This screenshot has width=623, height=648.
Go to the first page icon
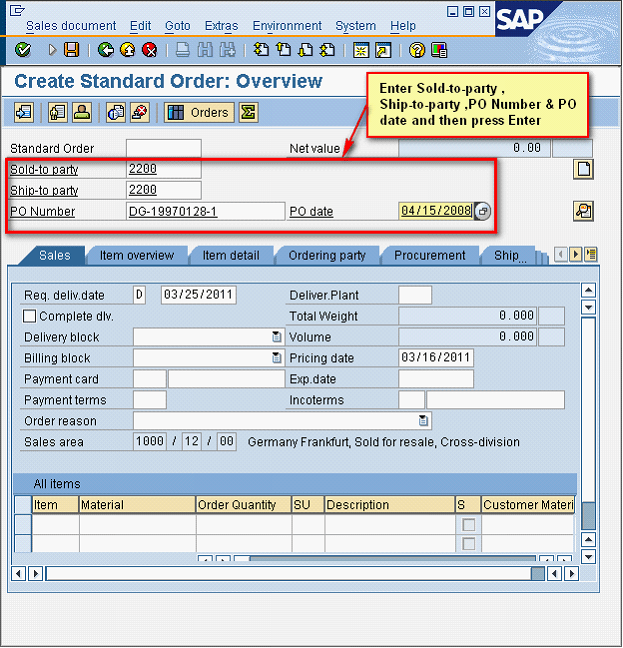click(261, 50)
